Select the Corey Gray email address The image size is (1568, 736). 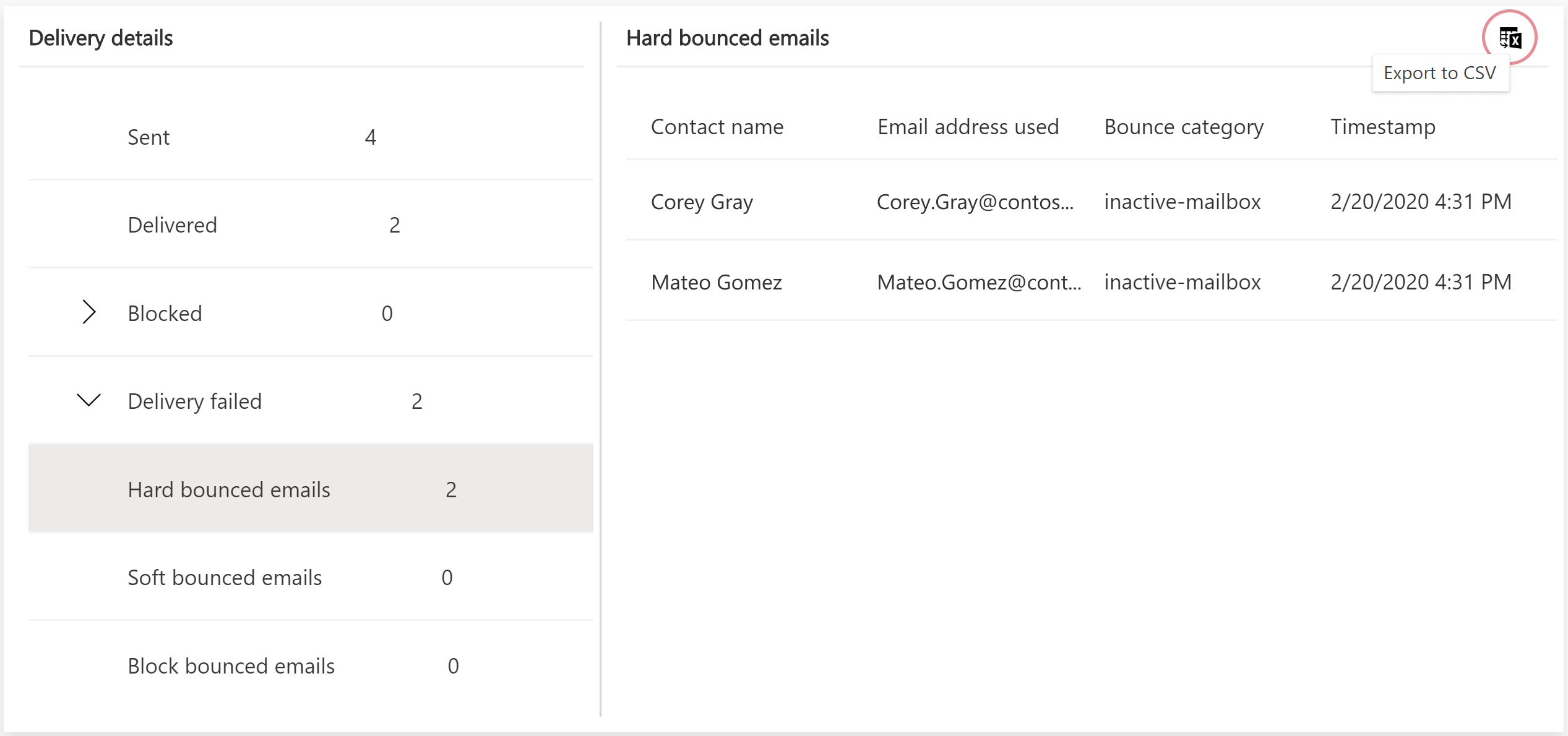pos(978,201)
